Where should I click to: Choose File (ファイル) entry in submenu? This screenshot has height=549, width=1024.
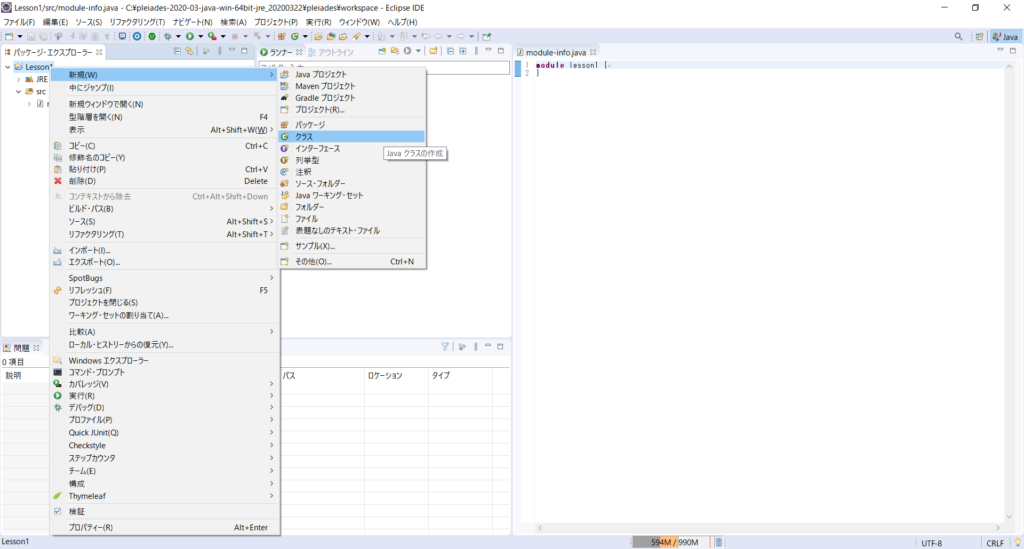pyautogui.click(x=352, y=219)
